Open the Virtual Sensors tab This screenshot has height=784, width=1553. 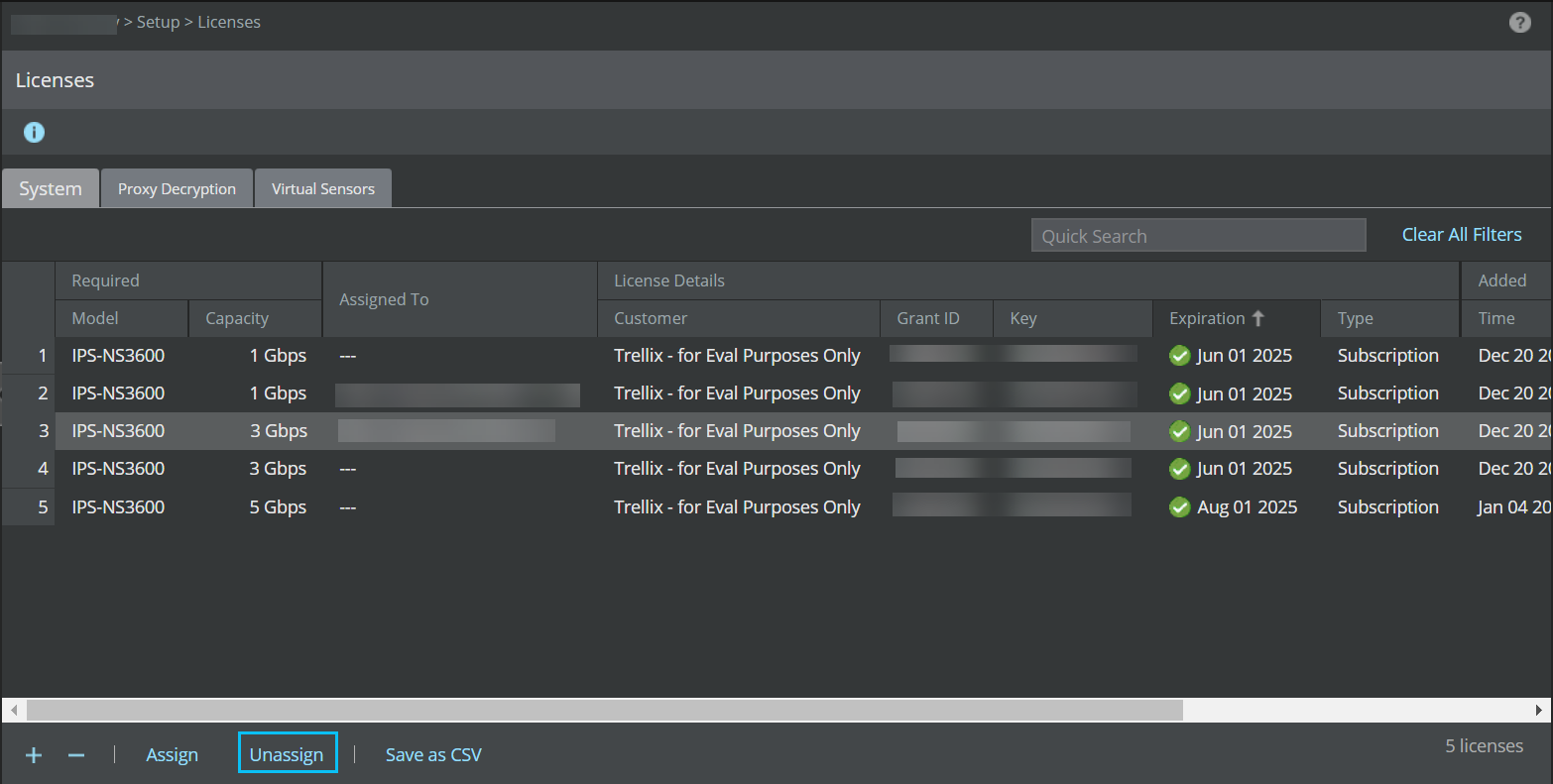tap(323, 188)
